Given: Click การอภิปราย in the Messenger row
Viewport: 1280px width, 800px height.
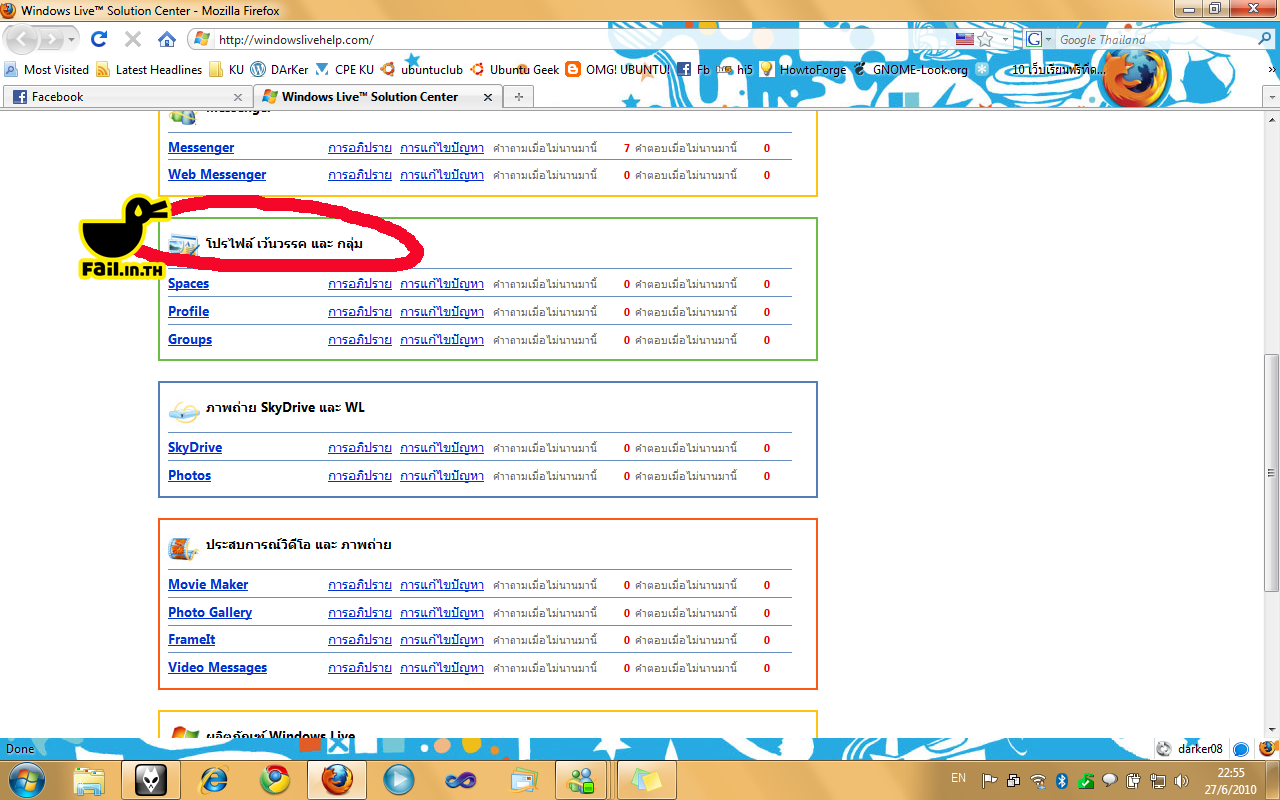Looking at the screenshot, I should (360, 148).
